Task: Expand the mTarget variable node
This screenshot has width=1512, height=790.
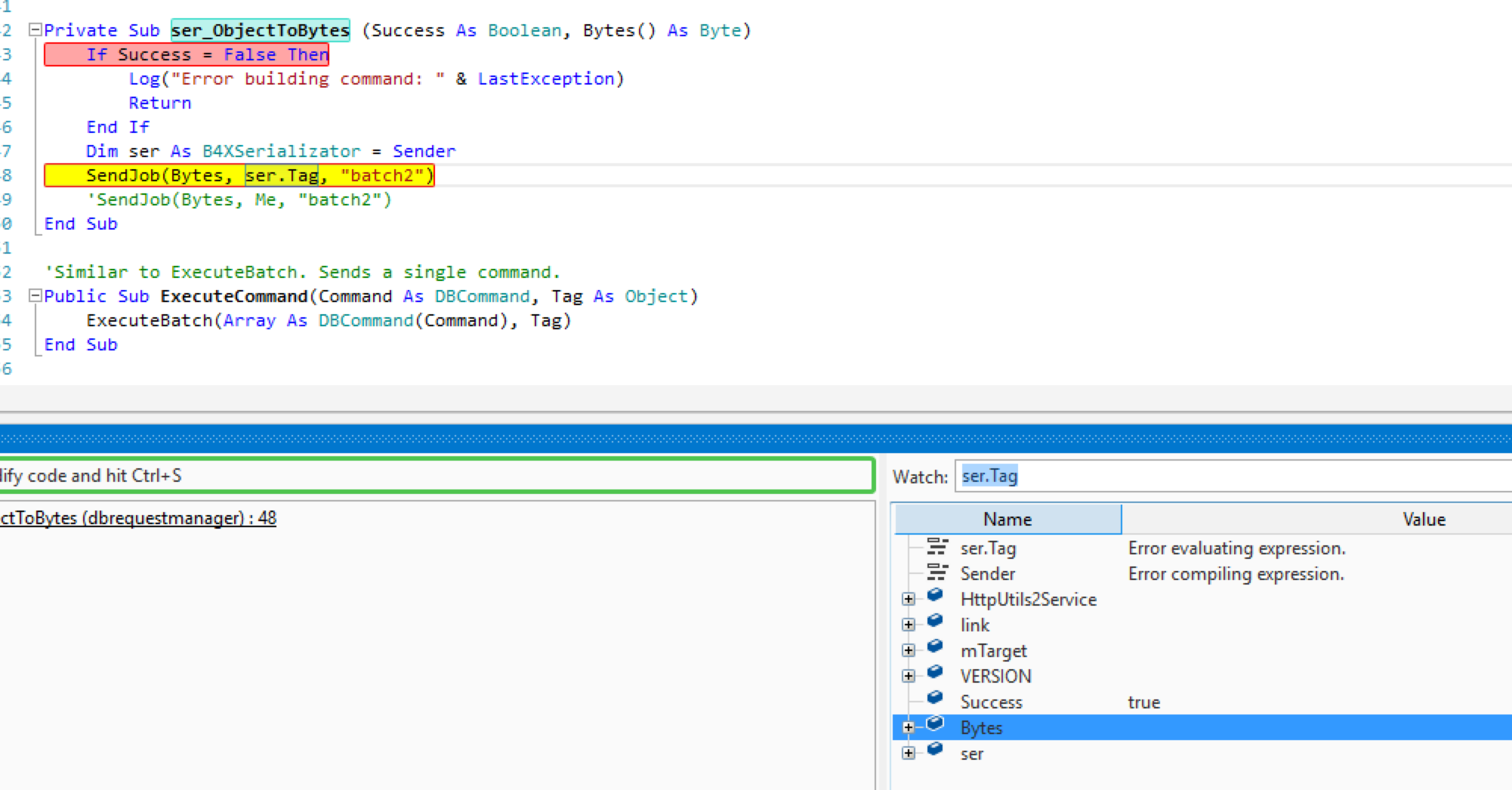Action: point(909,650)
